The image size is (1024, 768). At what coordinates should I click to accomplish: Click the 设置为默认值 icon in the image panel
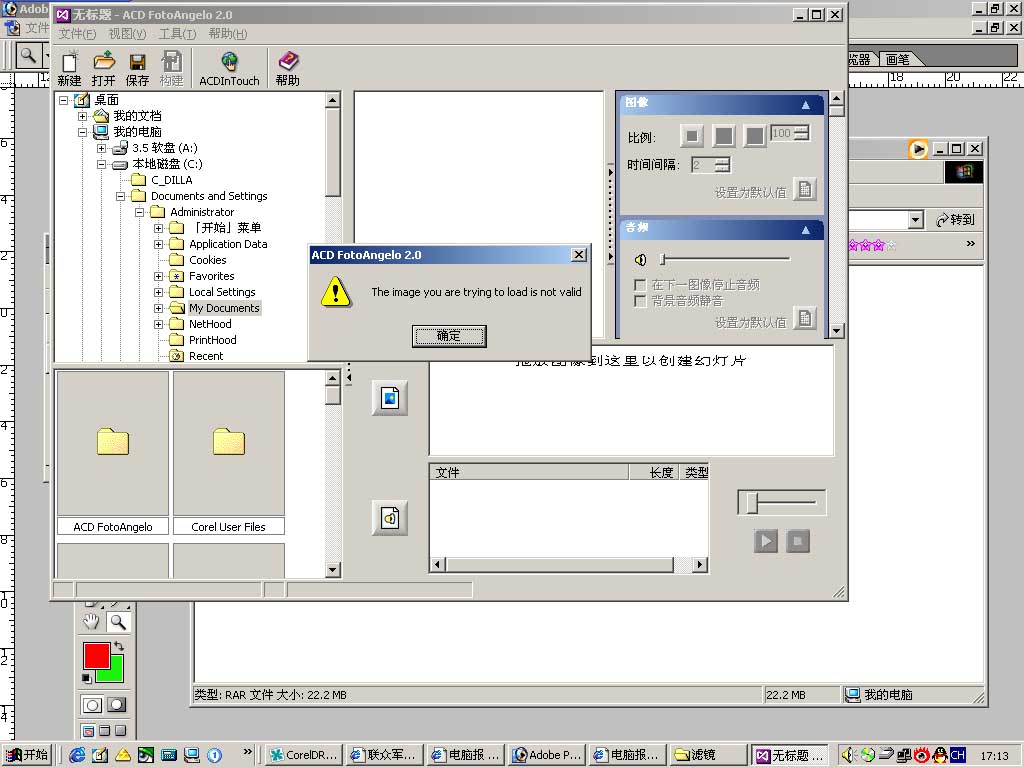point(805,190)
